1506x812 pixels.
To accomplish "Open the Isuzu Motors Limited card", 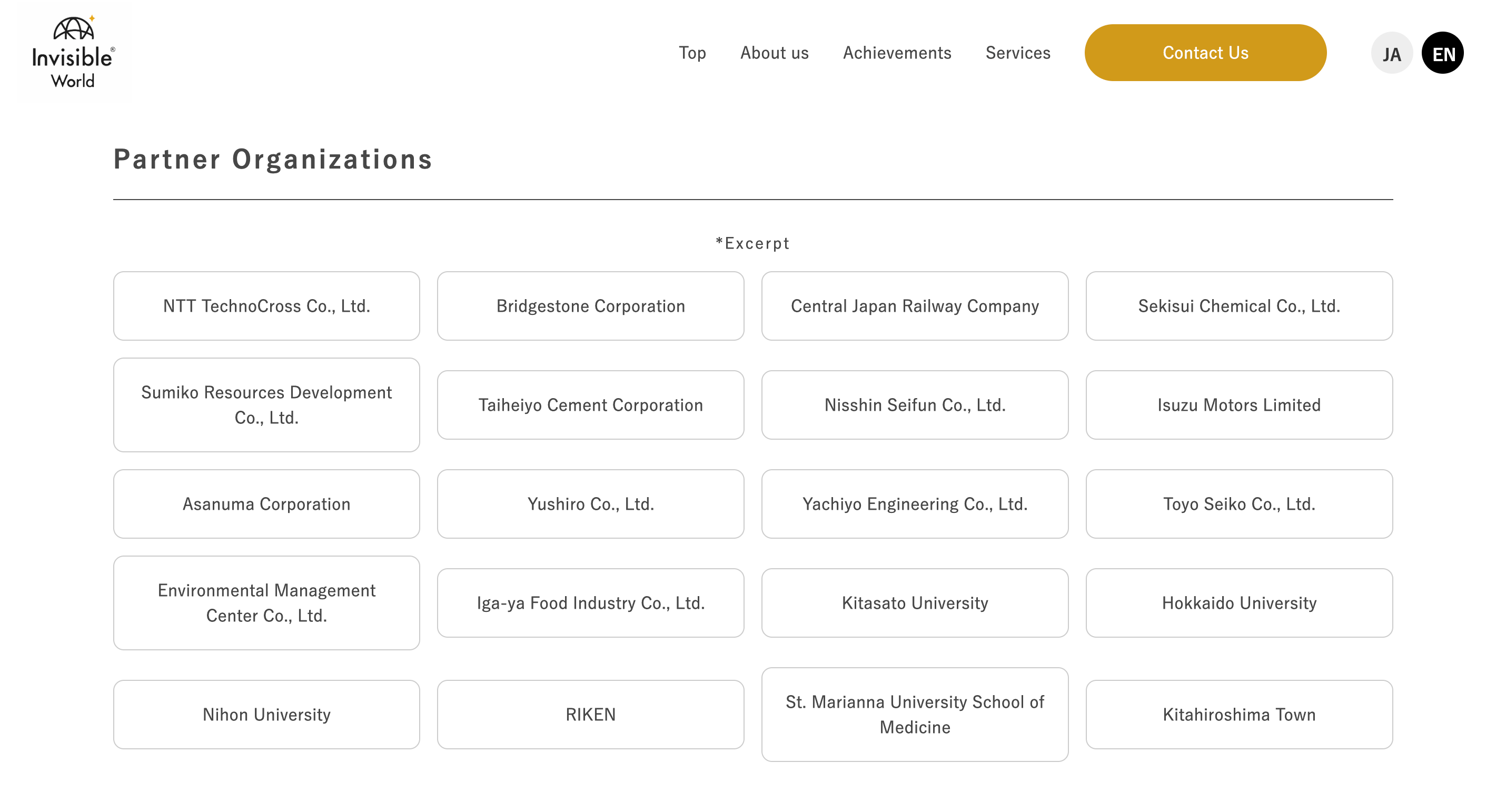I will 1240,404.
